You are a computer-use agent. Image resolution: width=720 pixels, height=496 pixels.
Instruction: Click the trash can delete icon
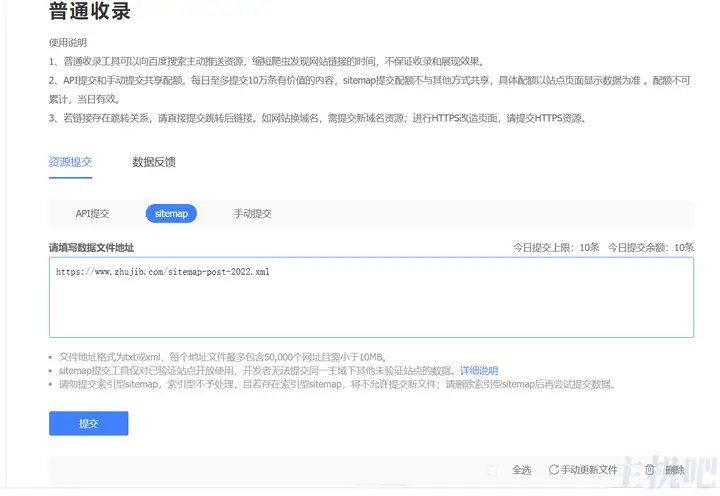point(649,469)
